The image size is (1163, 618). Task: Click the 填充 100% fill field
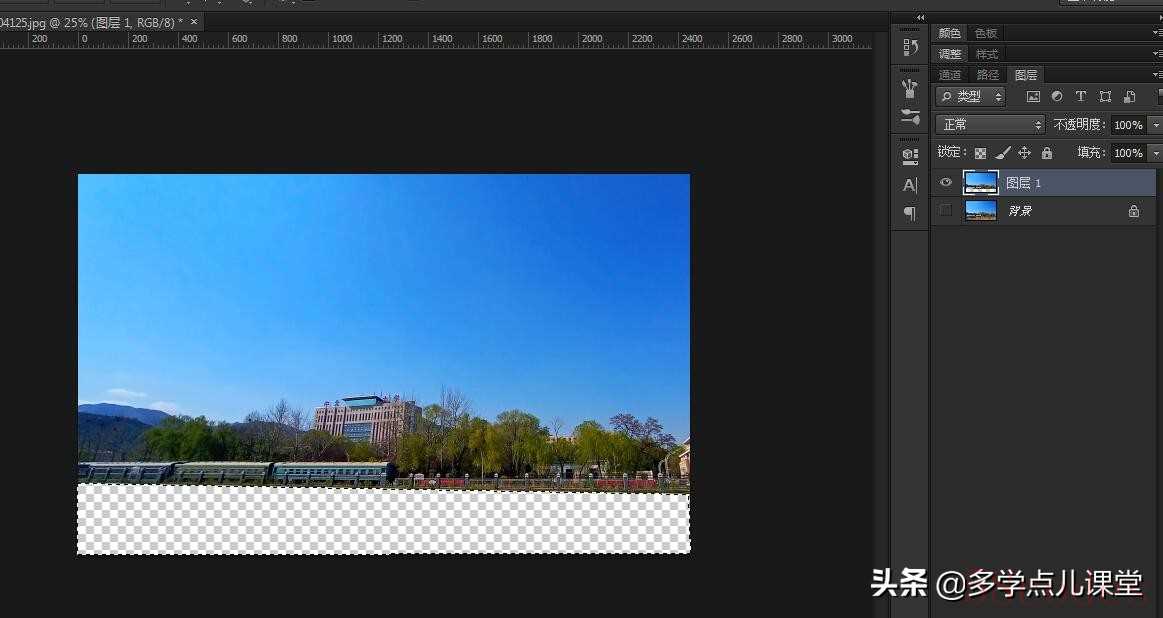(x=1128, y=153)
